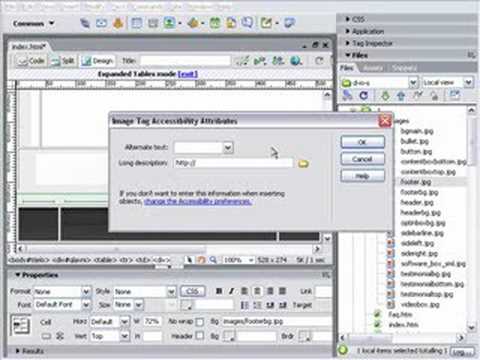This screenshot has width=480, height=360.
Task: Click Cancel in the accessibility dialog
Action: 363,159
